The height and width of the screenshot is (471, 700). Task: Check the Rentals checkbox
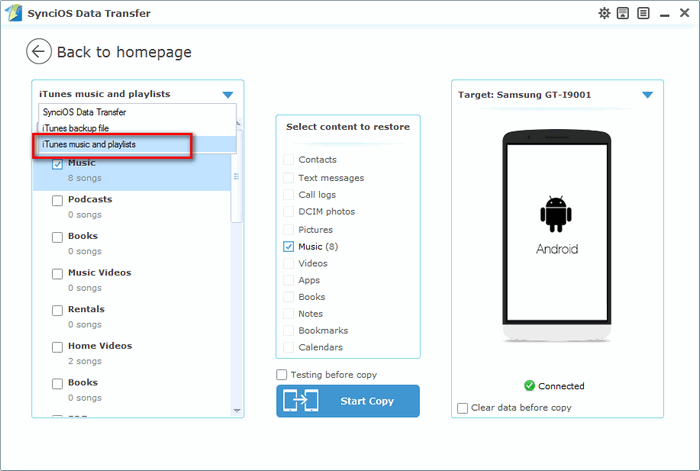coord(57,310)
